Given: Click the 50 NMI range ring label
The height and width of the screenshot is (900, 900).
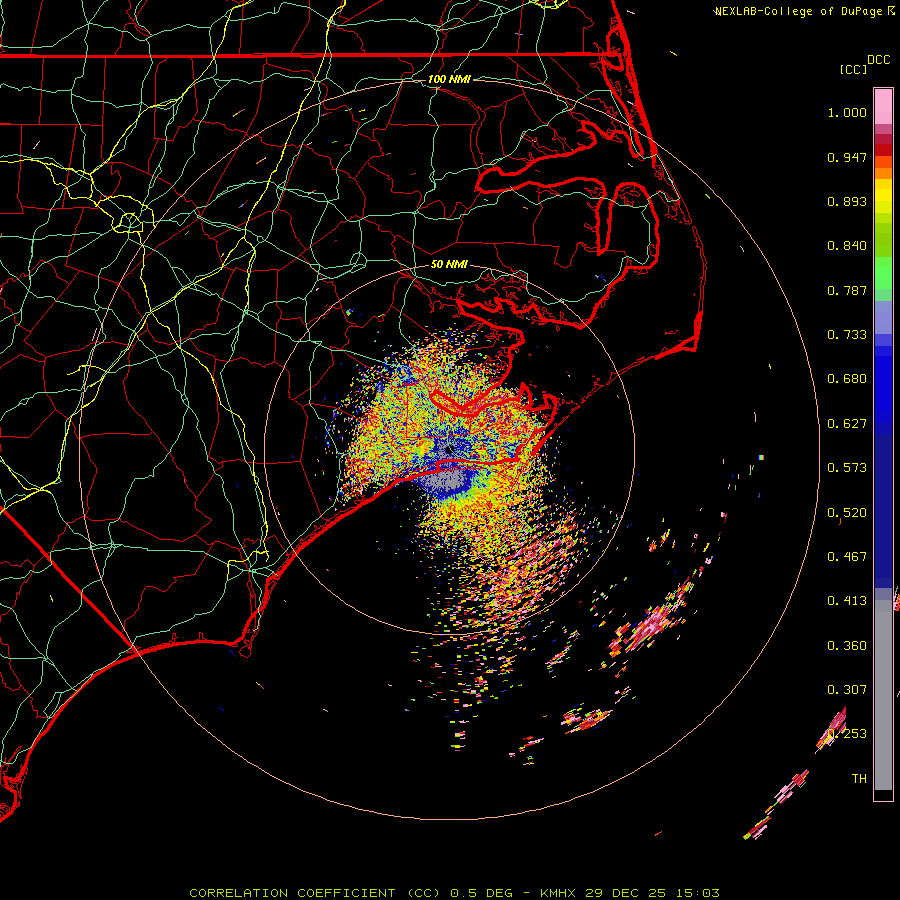Looking at the screenshot, I should [x=449, y=265].
